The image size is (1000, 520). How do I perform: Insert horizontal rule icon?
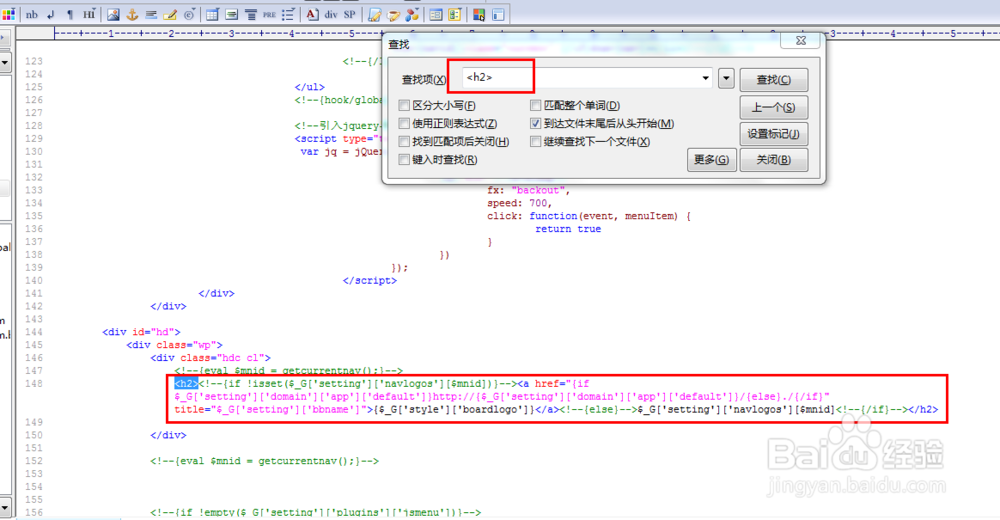click(151, 14)
